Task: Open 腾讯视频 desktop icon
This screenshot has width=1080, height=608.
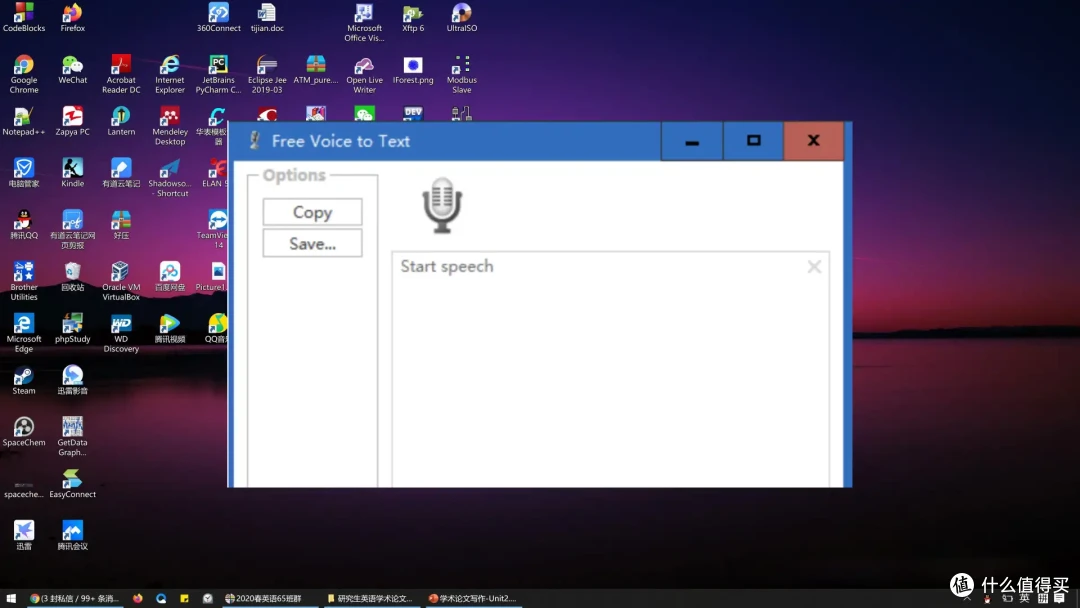Action: 169,328
